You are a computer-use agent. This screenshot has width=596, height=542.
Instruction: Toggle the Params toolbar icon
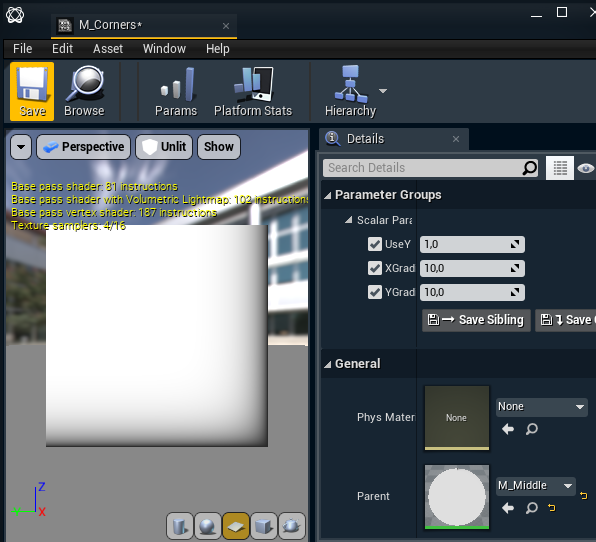(x=176, y=92)
